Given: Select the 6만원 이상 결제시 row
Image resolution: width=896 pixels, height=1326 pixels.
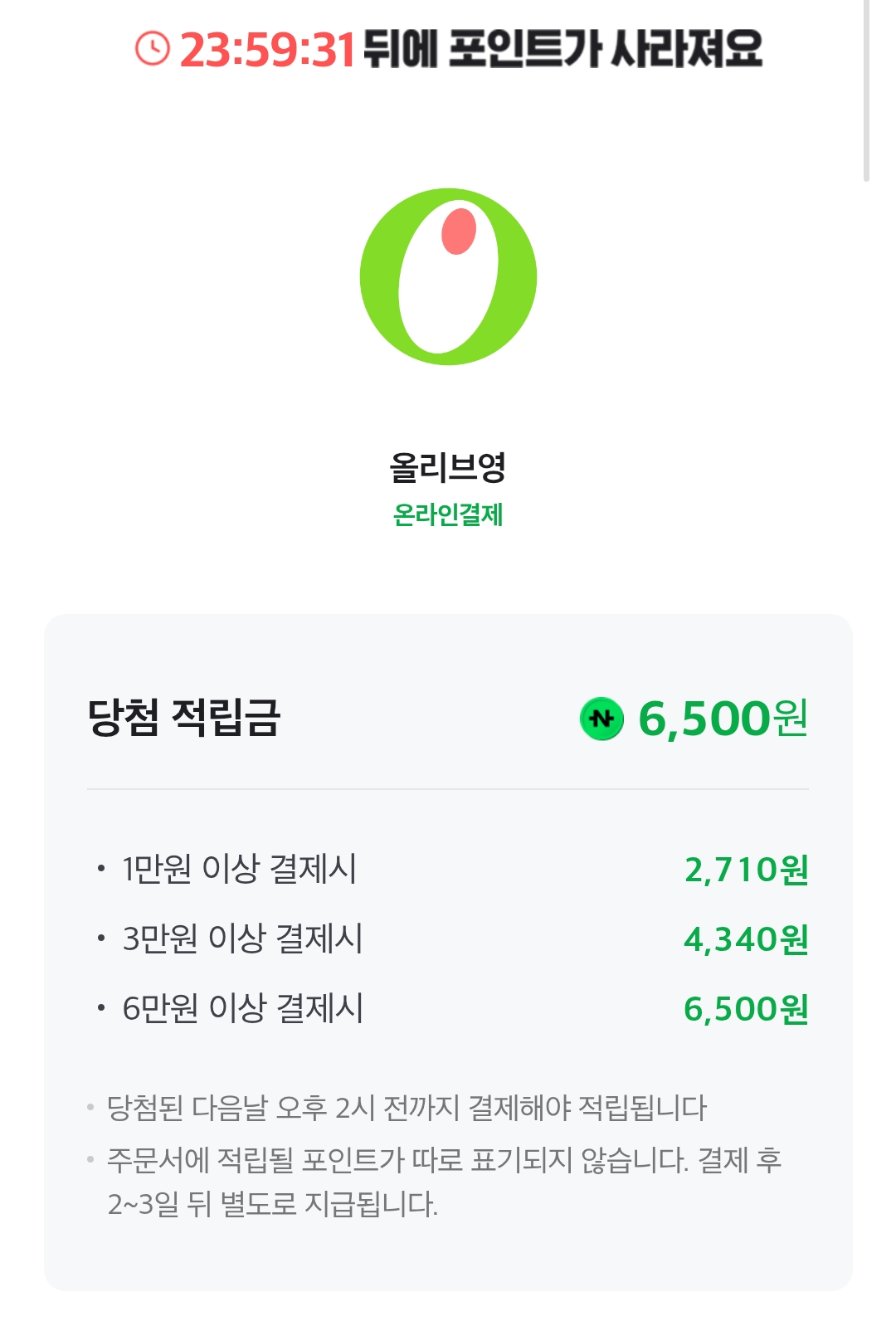Looking at the screenshot, I should [x=448, y=1009].
